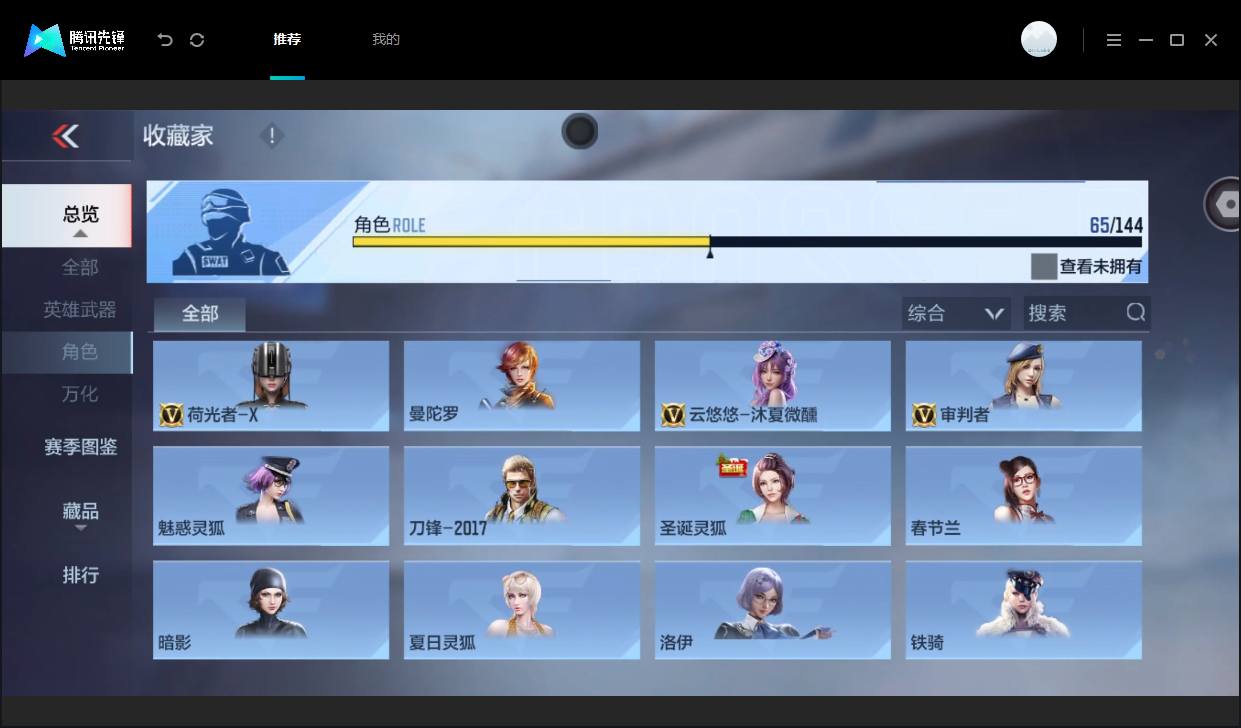Open 排行 in the sidebar
Screen dimensions: 1241x728
click(x=80, y=575)
